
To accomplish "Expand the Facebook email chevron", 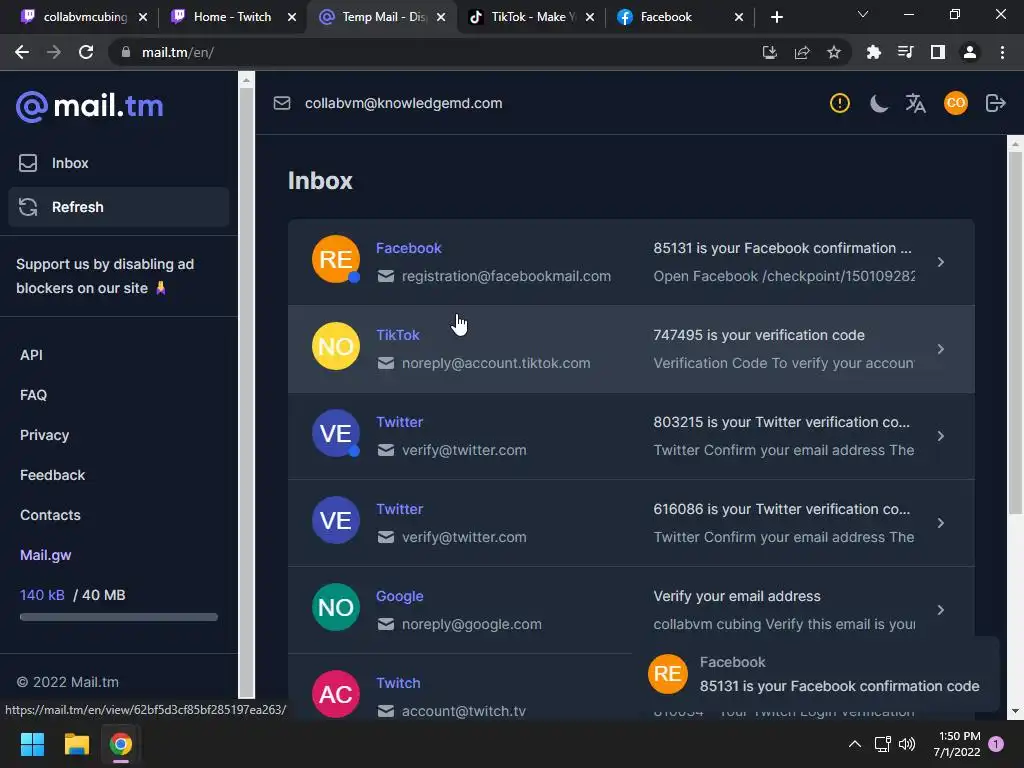I will click(x=940, y=262).
